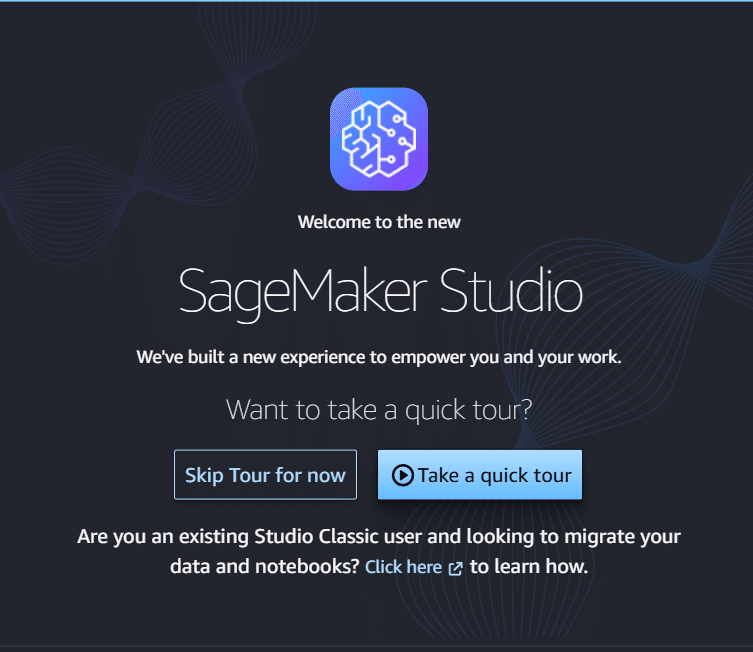Click the play icon inside the tour button
The image size is (753, 652).
402,475
